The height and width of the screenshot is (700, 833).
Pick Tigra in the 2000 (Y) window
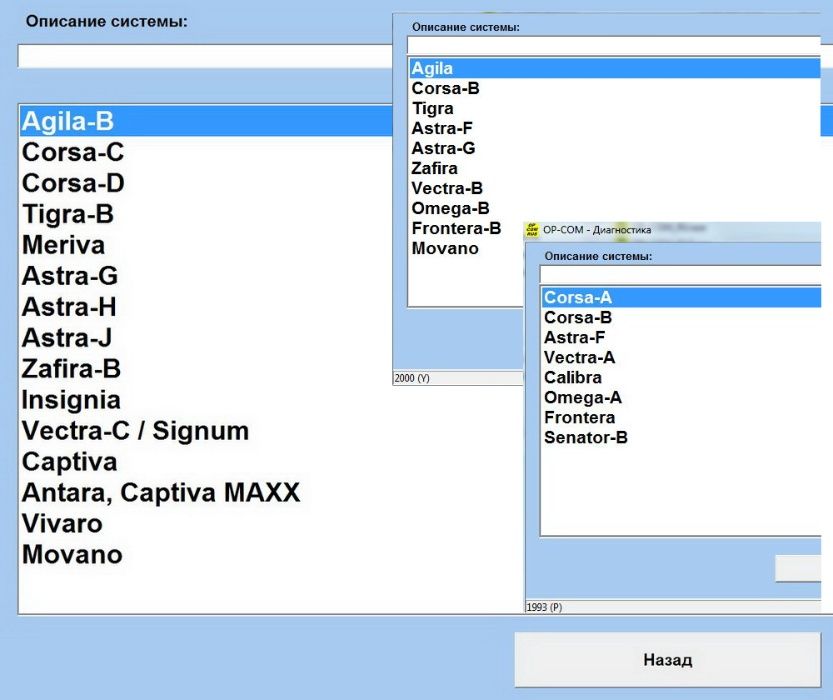tap(432, 108)
